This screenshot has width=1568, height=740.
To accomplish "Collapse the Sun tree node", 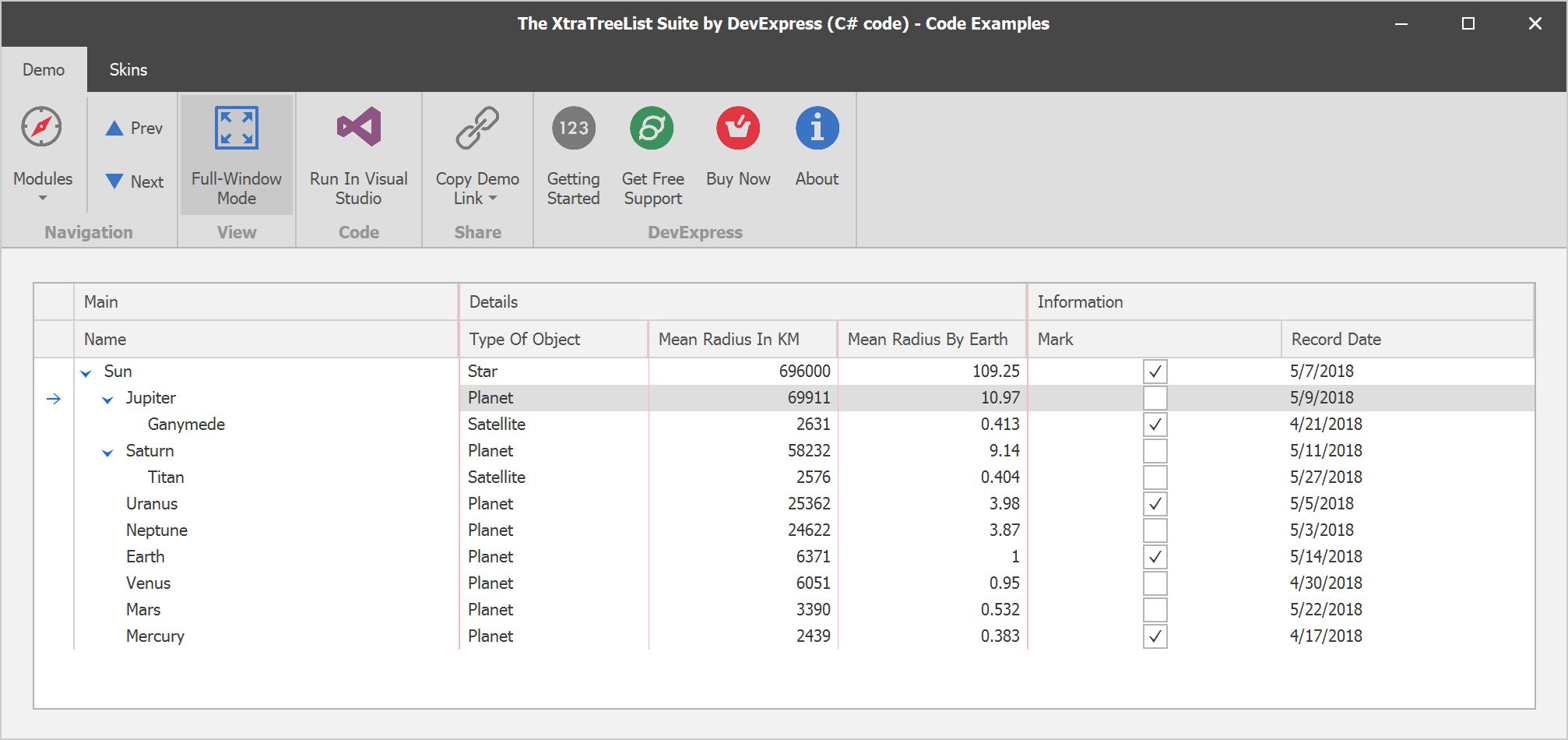I will point(86,373).
